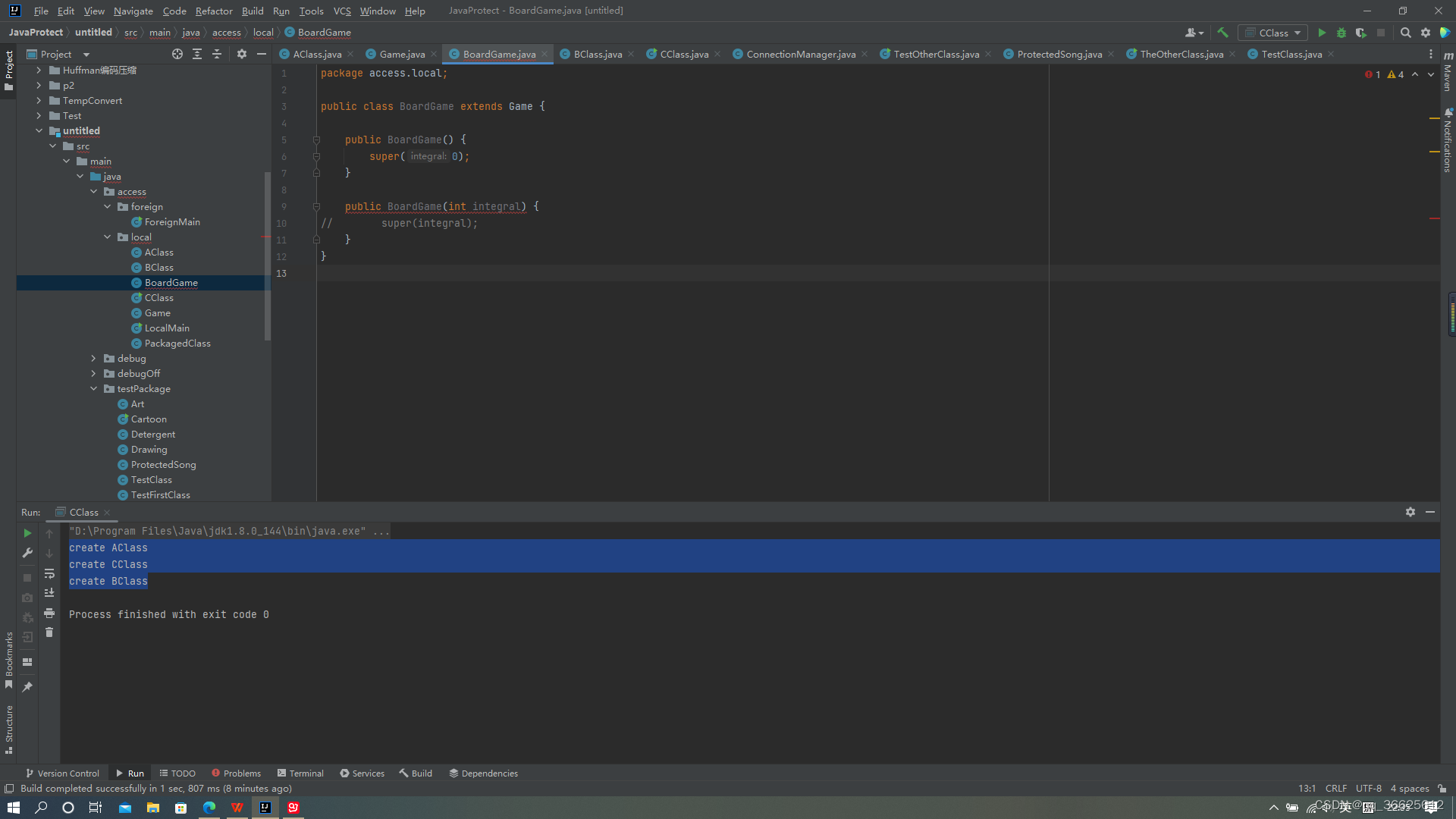Click the Search everywhere icon
This screenshot has height=819, width=1456.
point(1405,32)
